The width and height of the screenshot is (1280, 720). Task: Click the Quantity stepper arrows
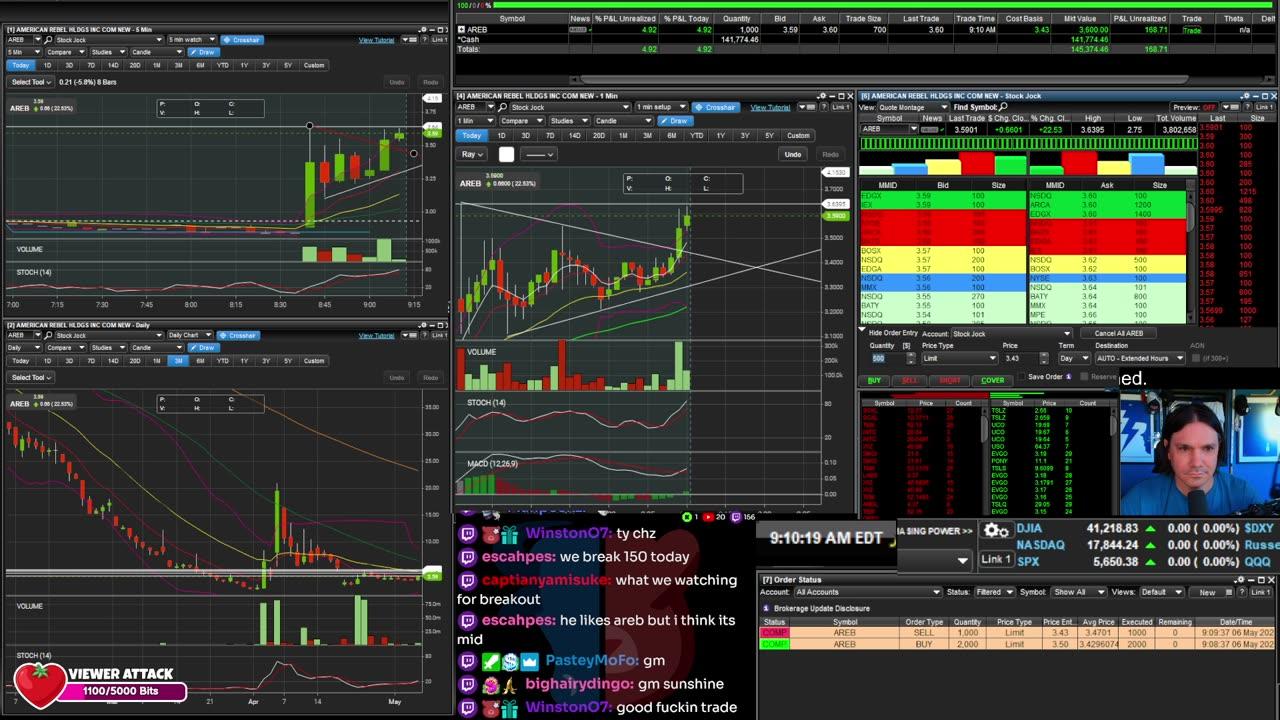[x=911, y=358]
